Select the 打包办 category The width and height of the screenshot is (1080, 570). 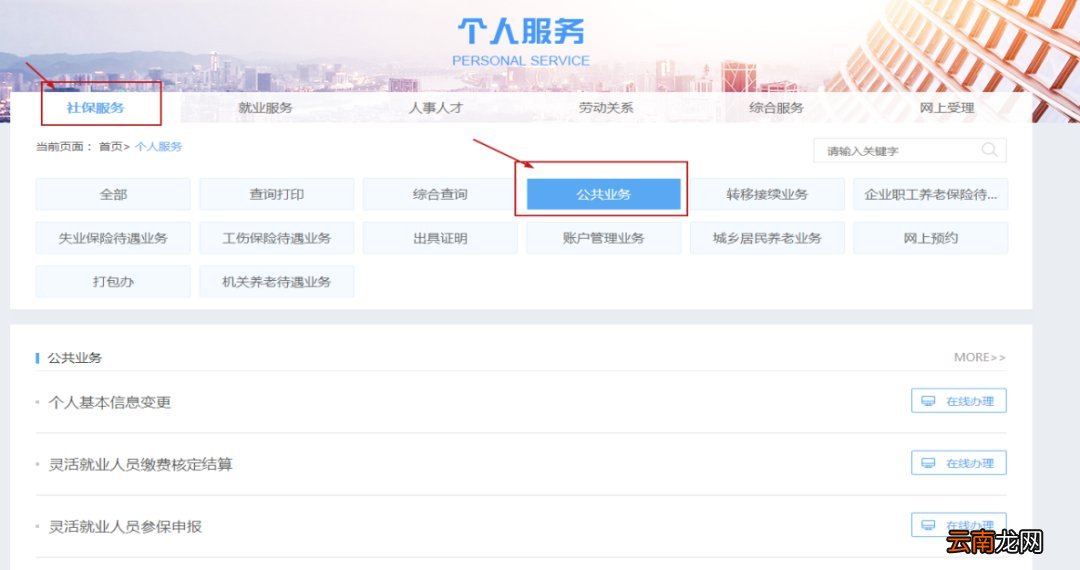pyautogui.click(x=113, y=282)
